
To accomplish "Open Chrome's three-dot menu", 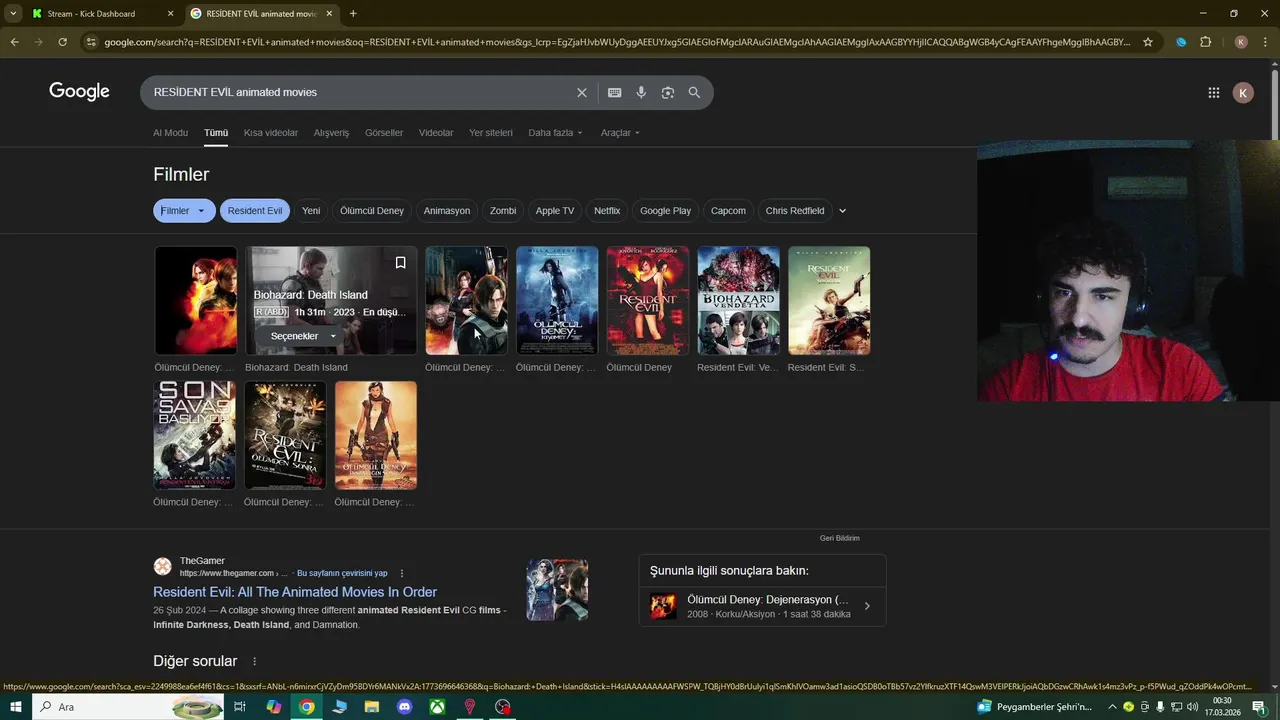I will tap(1265, 42).
